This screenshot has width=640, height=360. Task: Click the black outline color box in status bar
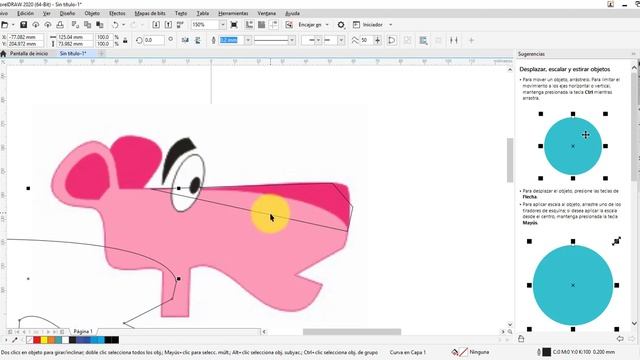(x=546, y=352)
